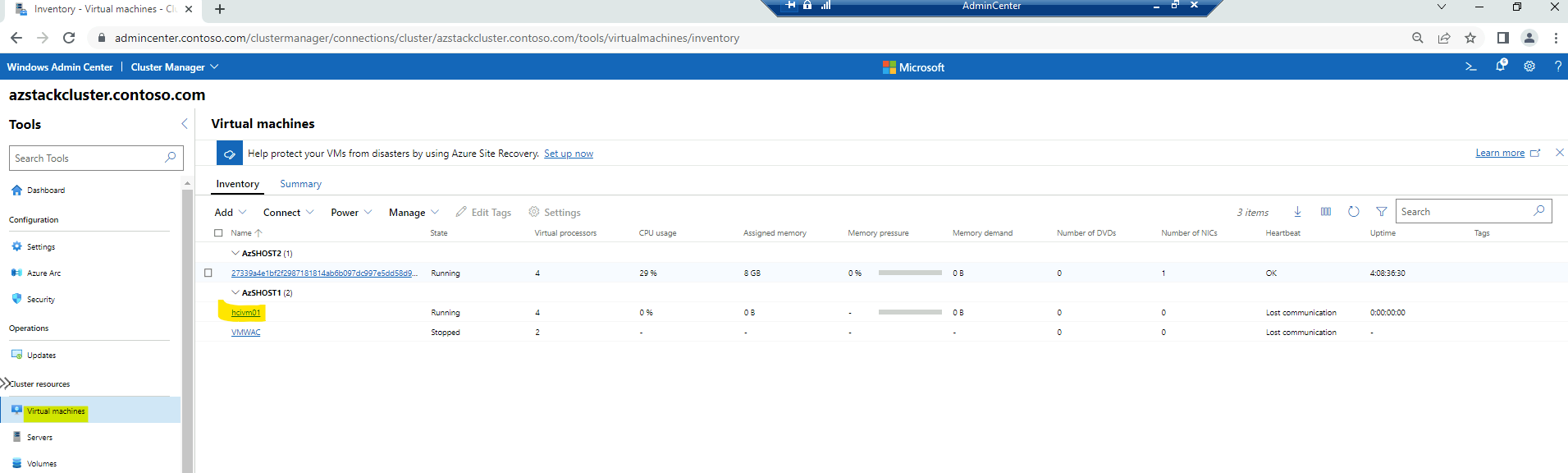Click the Set up now link

[x=569, y=154]
